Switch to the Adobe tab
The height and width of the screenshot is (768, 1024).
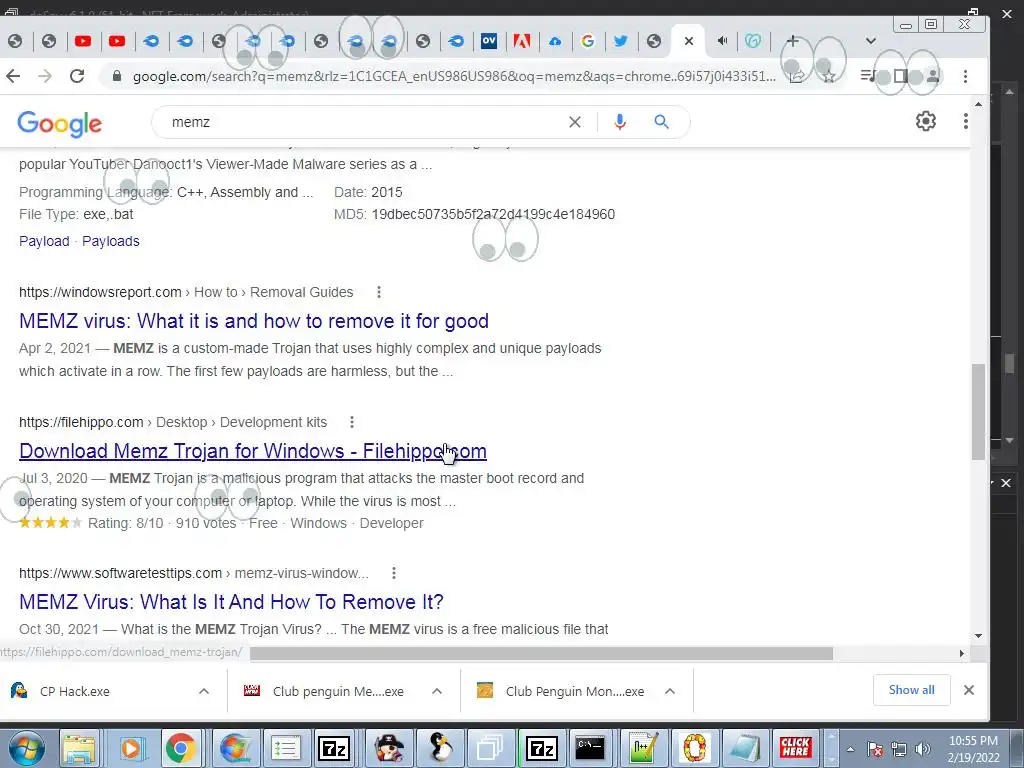pyautogui.click(x=522, y=41)
